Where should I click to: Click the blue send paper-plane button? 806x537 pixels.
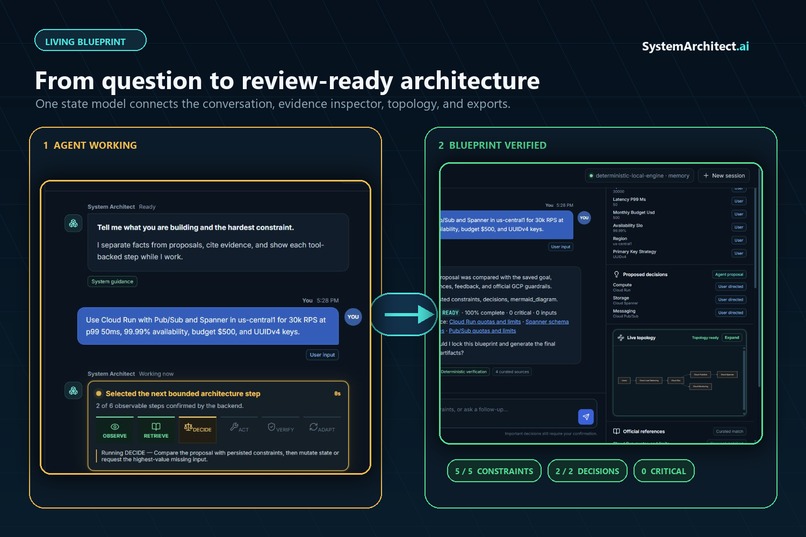[585, 417]
